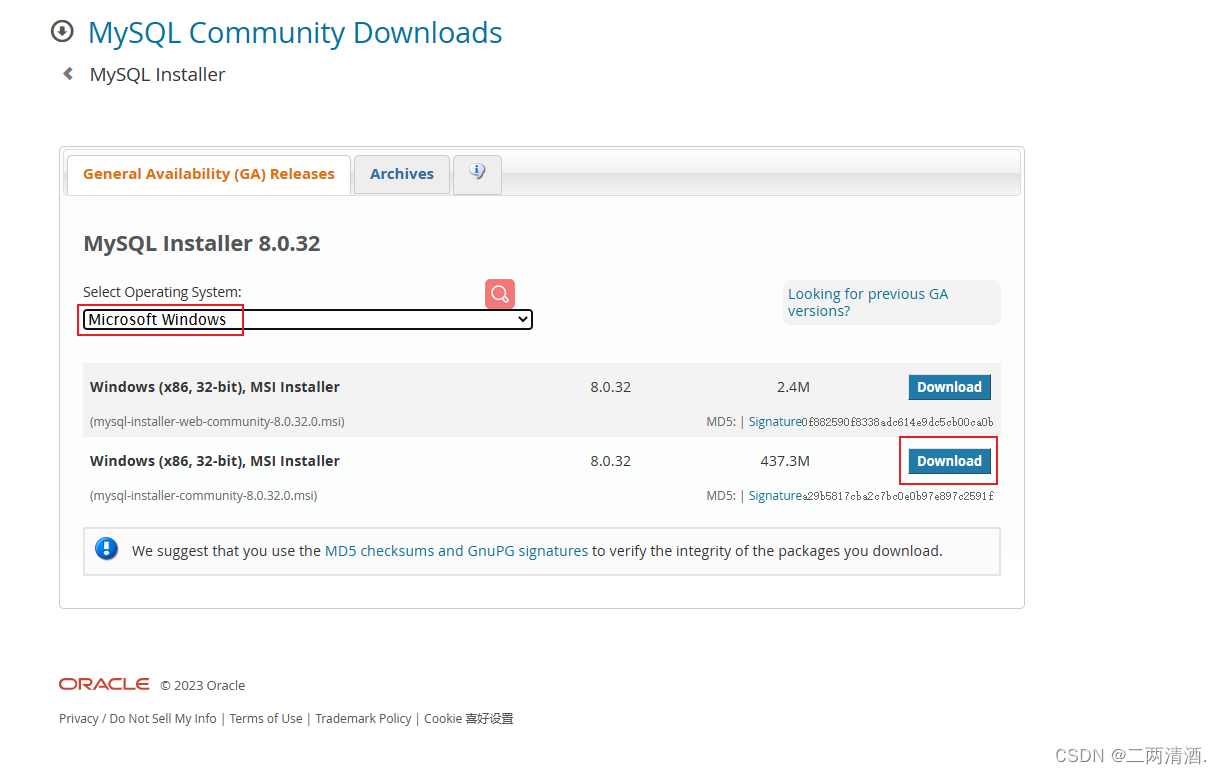The image size is (1221, 774).
Task: Open the Privacy / Do Not Sell link
Action: click(138, 718)
